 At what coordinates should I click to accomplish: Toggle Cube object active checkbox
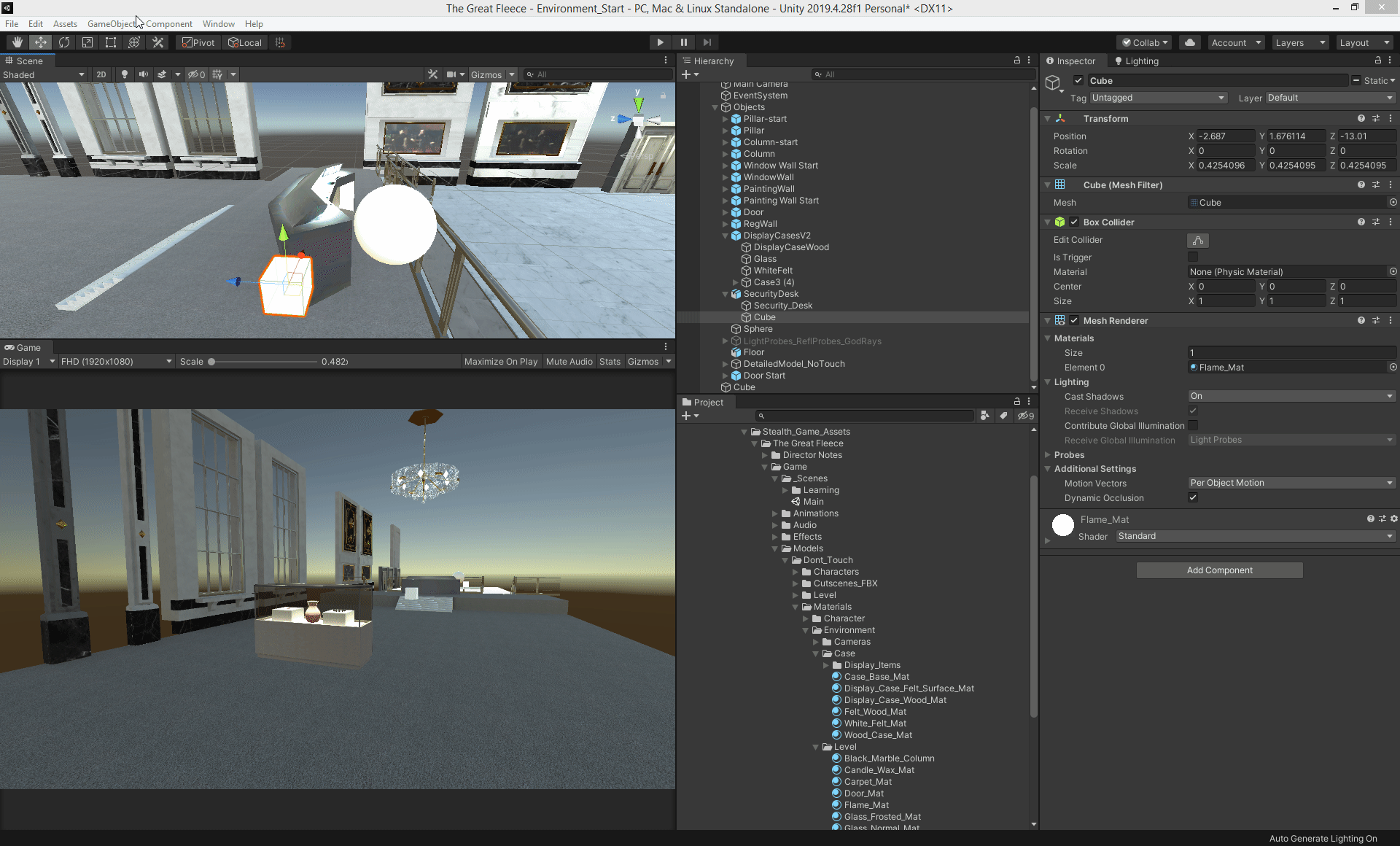pos(1078,80)
